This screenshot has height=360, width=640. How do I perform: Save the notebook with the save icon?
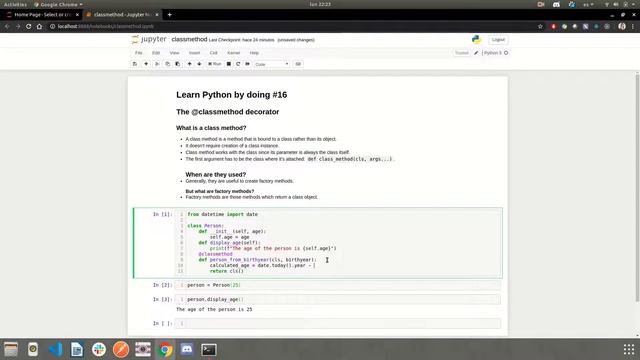point(135,64)
